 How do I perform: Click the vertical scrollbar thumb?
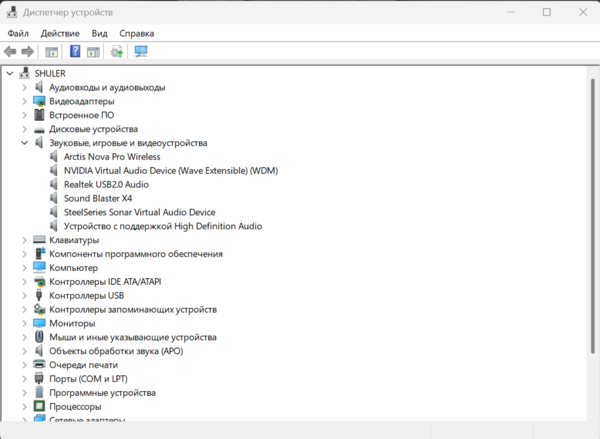(593, 215)
